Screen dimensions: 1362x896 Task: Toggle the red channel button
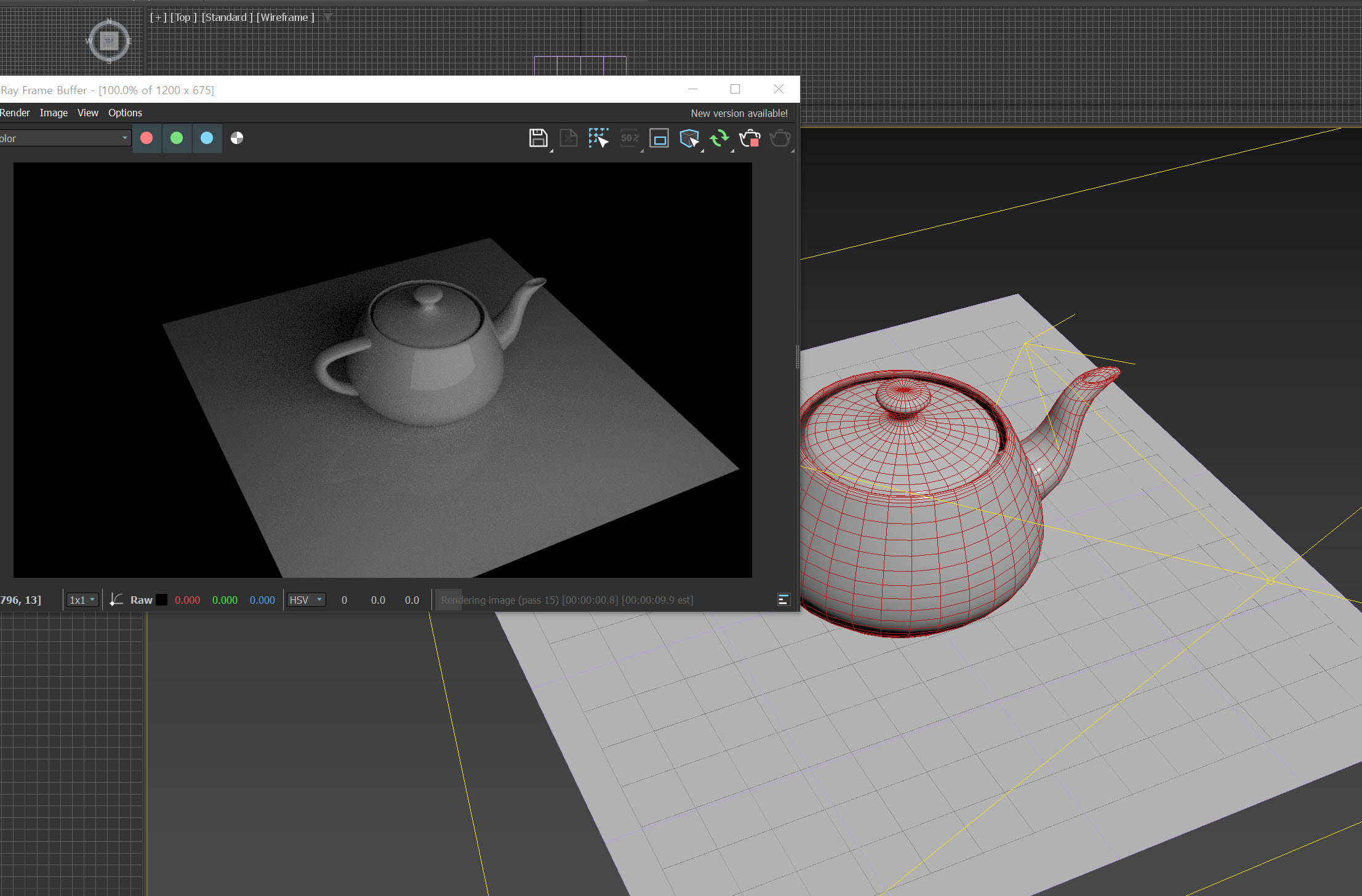146,138
